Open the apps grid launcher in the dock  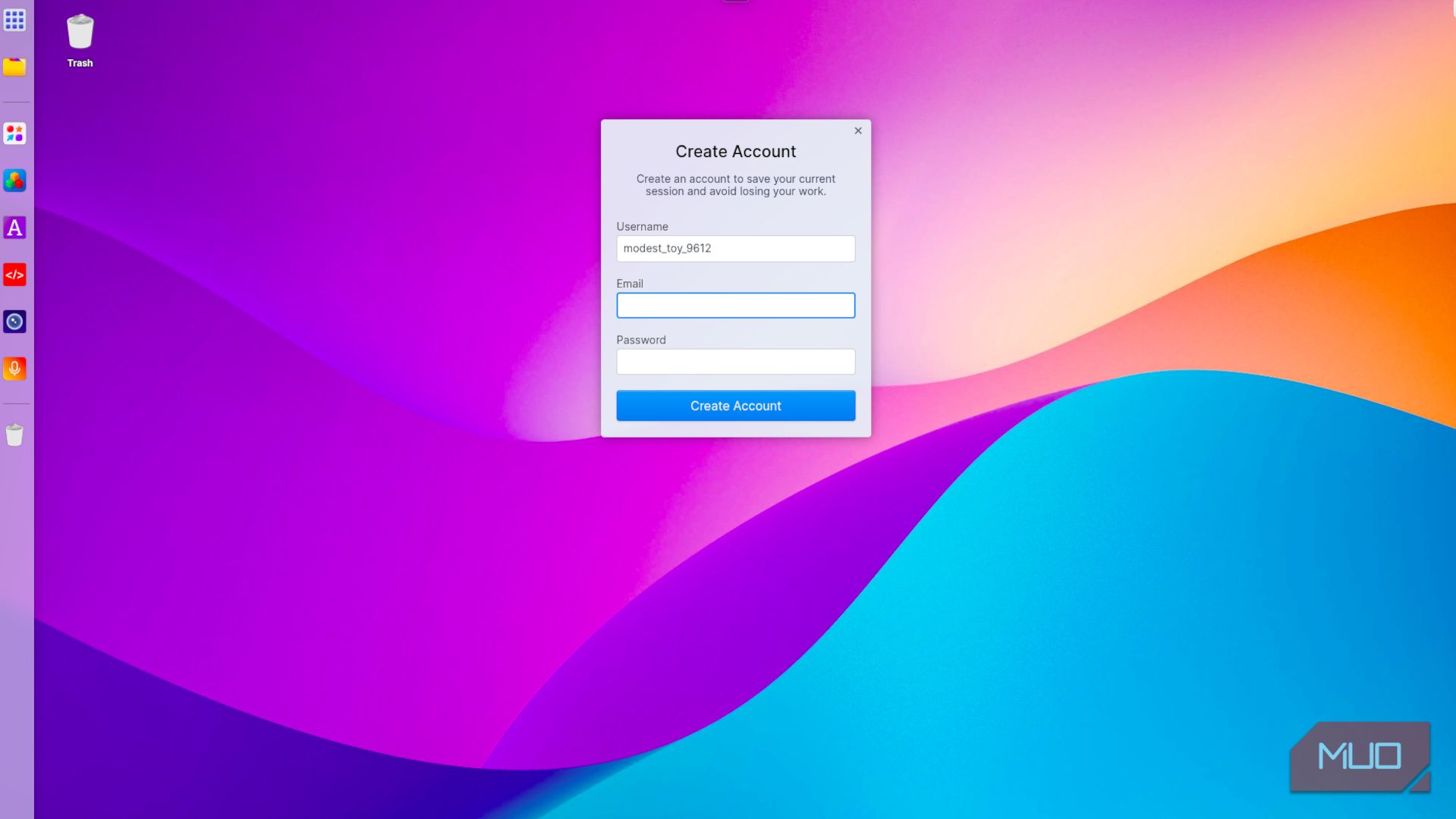[x=14, y=20]
